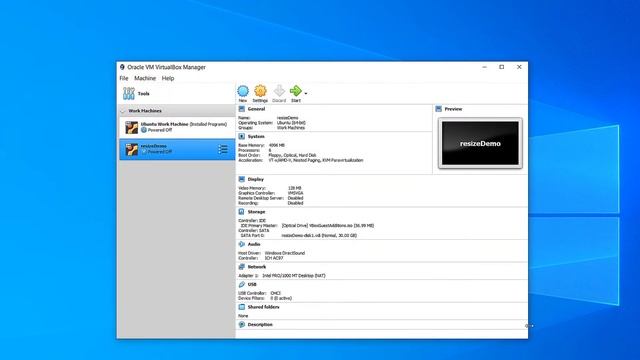Click the Intel PRO/1000 MT Desktop adapter text
The height and width of the screenshot is (360, 640).
294,276
